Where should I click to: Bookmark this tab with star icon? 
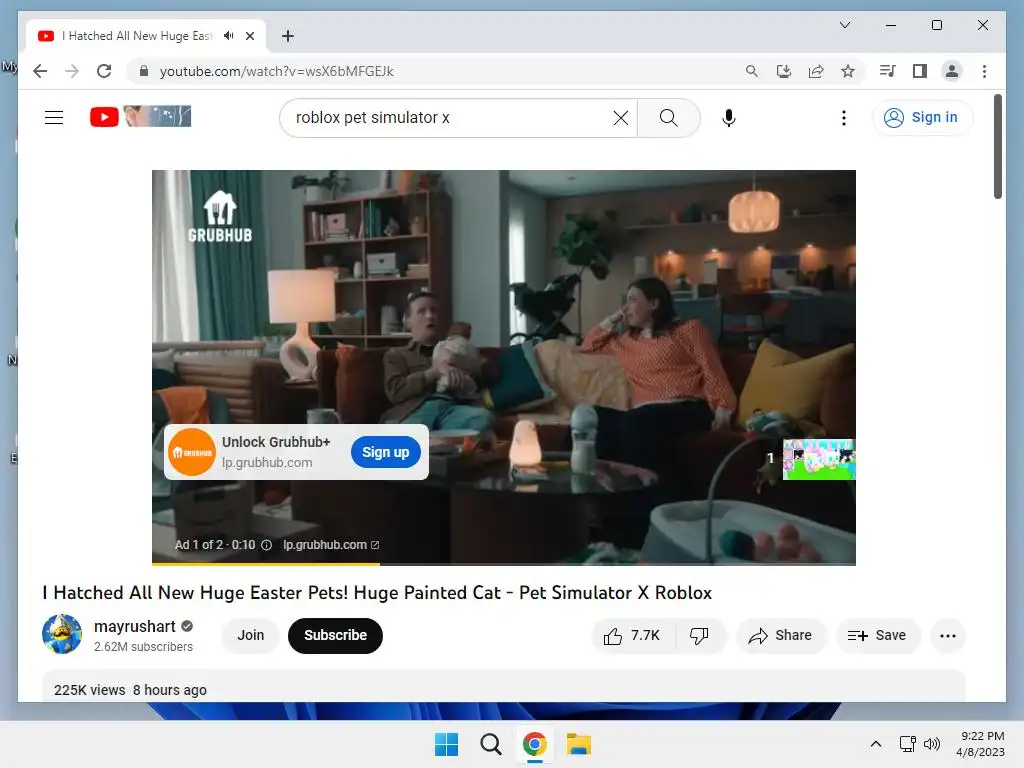[848, 71]
